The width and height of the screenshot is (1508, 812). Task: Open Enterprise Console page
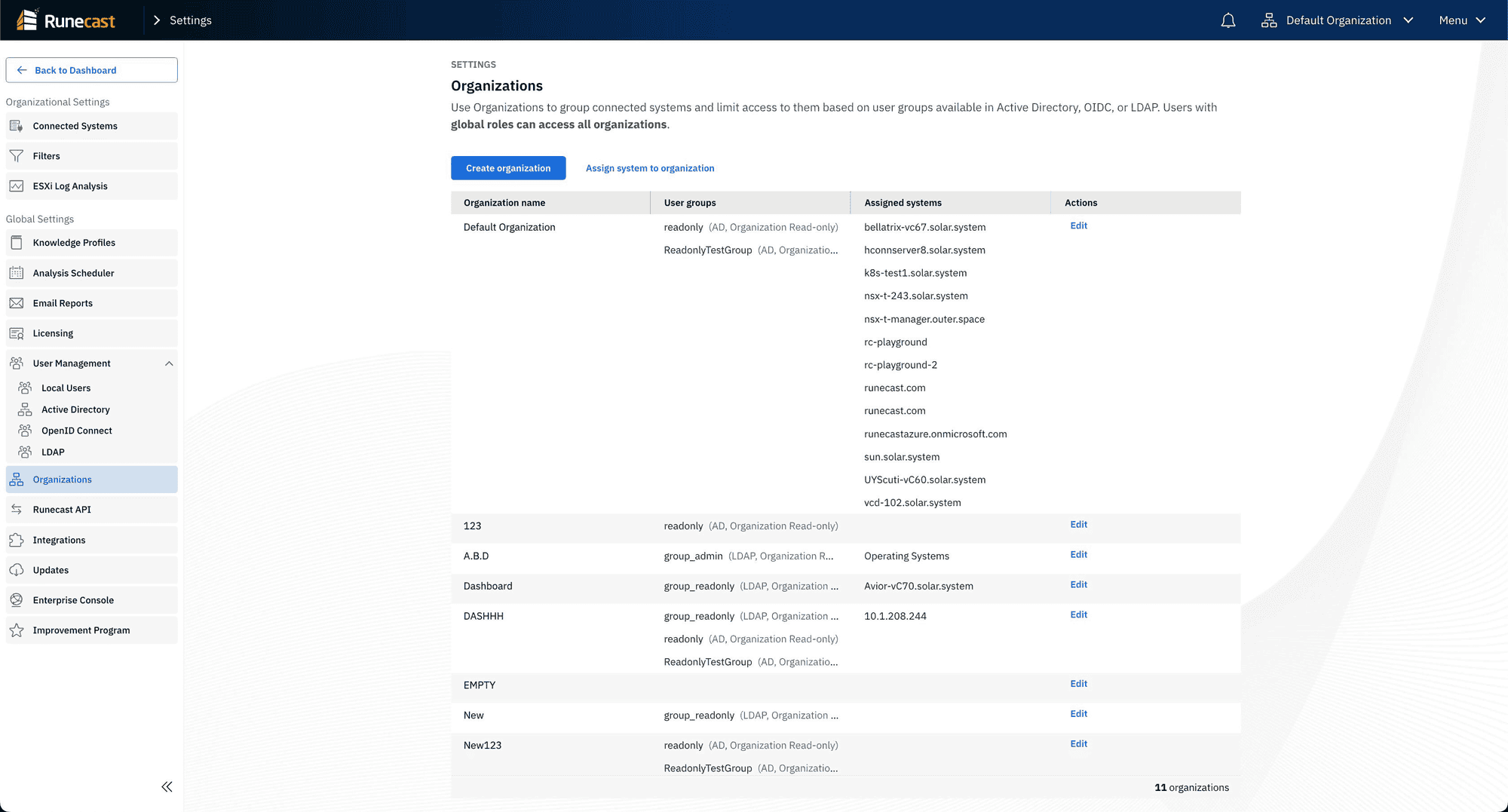[x=92, y=600]
